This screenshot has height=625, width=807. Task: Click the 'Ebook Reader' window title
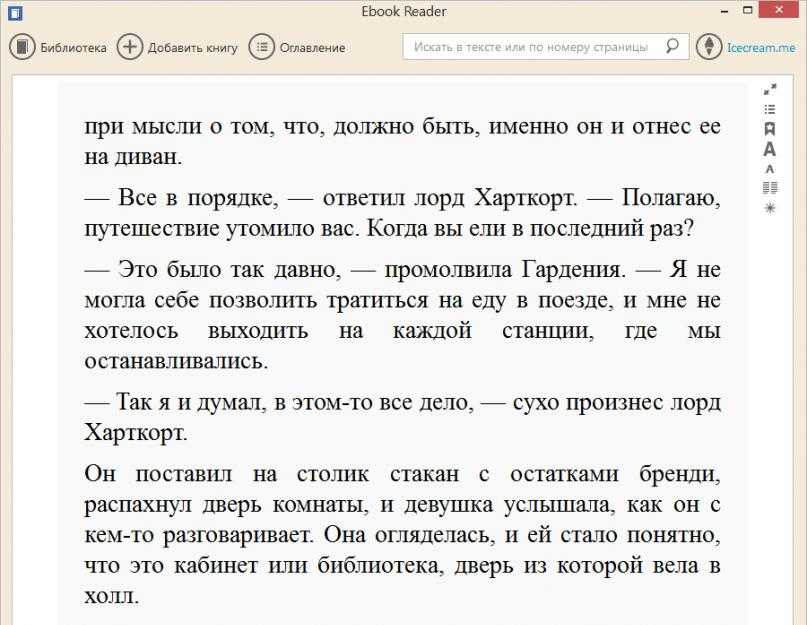(x=404, y=11)
